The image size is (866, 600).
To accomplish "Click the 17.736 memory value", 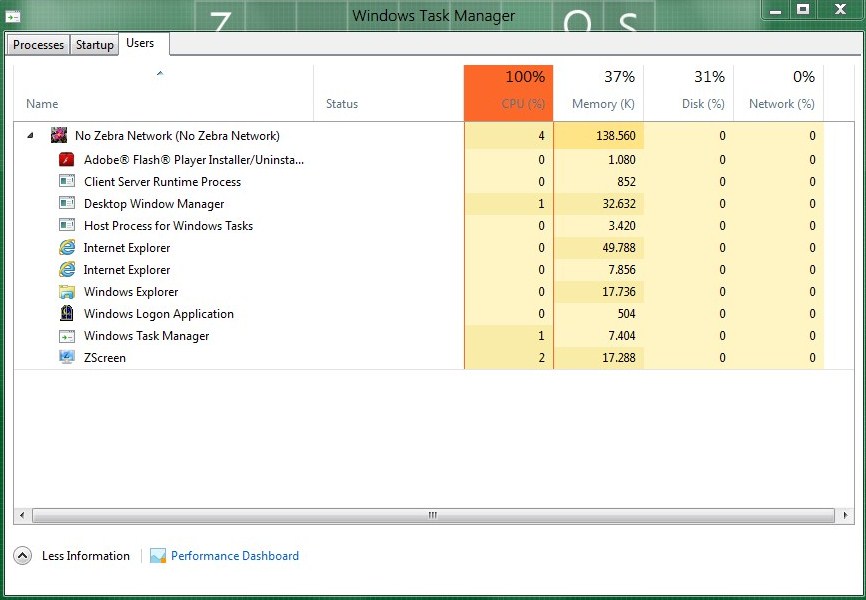I will [x=619, y=292].
